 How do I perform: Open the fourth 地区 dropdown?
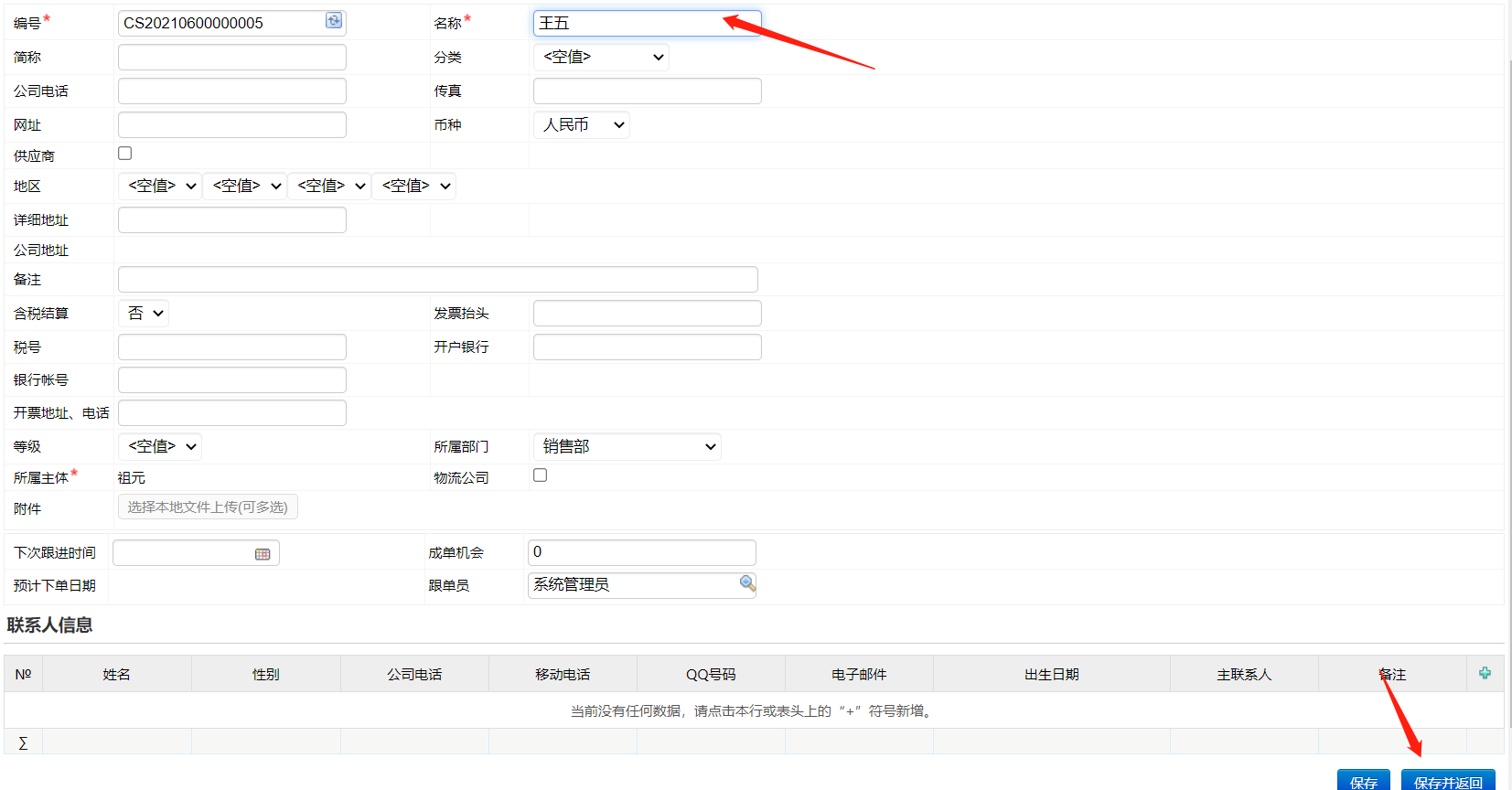point(414,186)
